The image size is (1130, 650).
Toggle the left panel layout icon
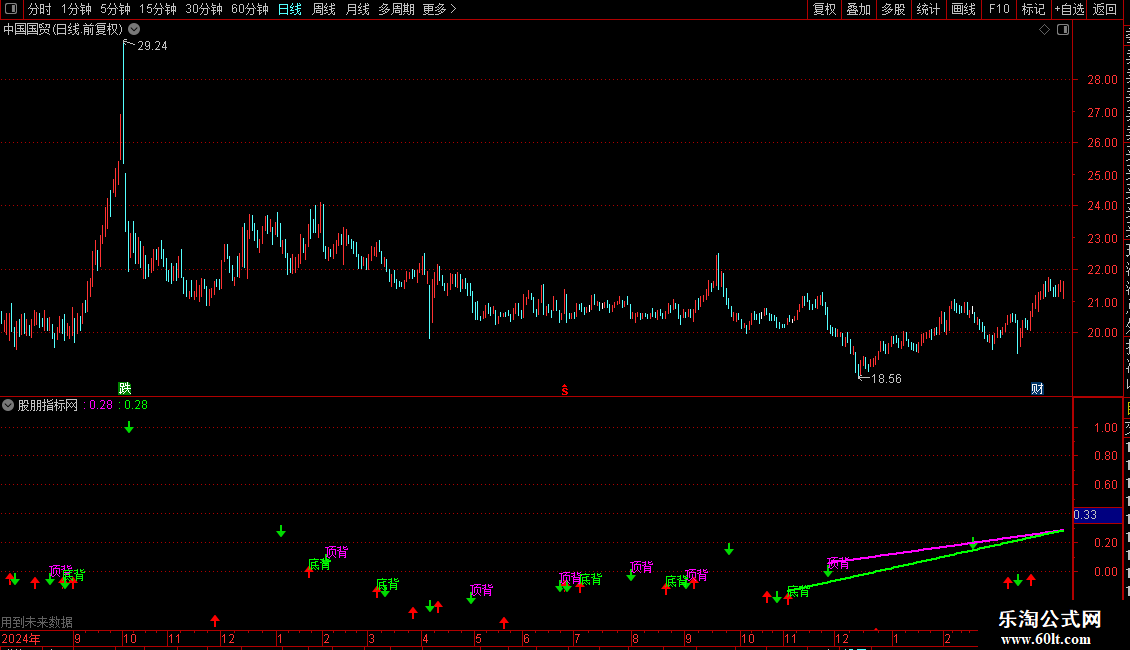pyautogui.click(x=11, y=9)
